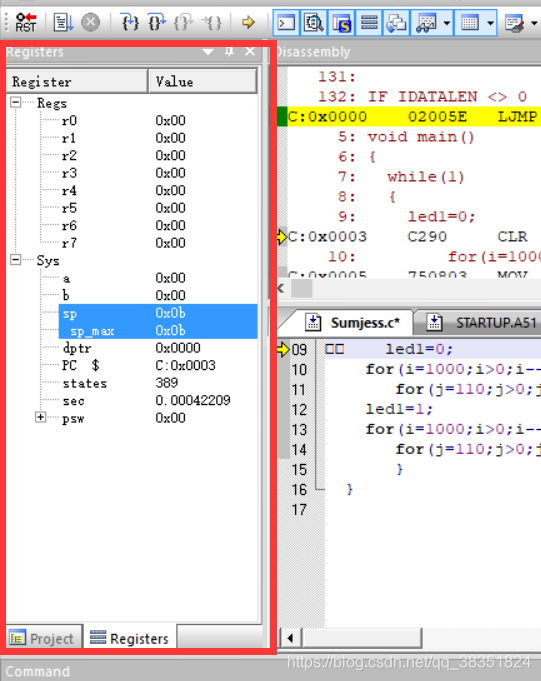Open Memory windows dropdown arrow
Screen dimensions: 541x681
[x=491, y=23]
